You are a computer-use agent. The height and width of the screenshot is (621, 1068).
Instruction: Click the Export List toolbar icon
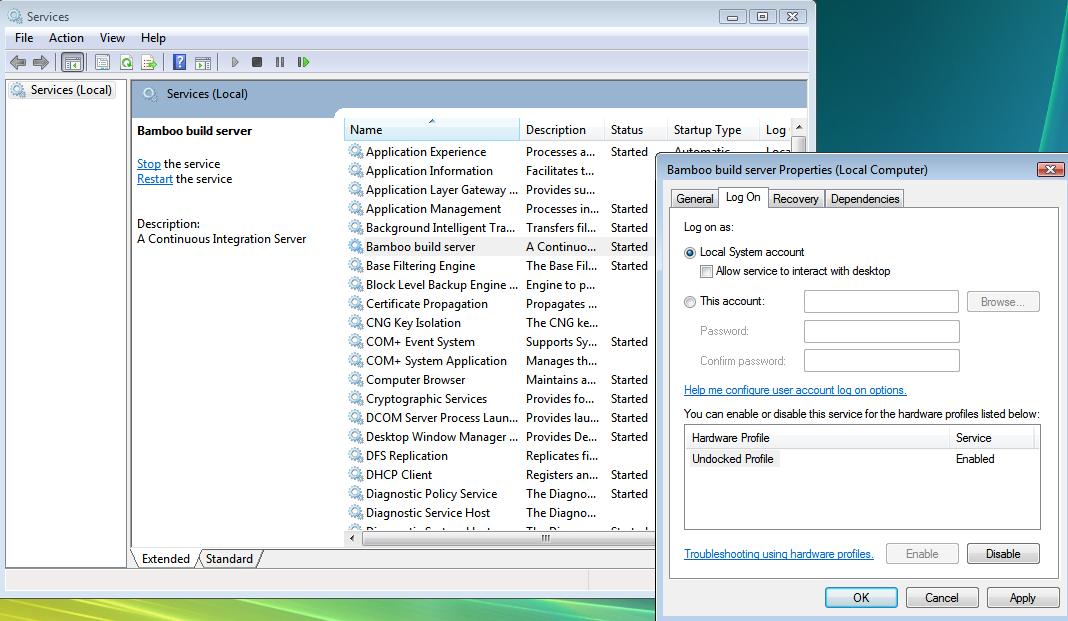[x=149, y=63]
